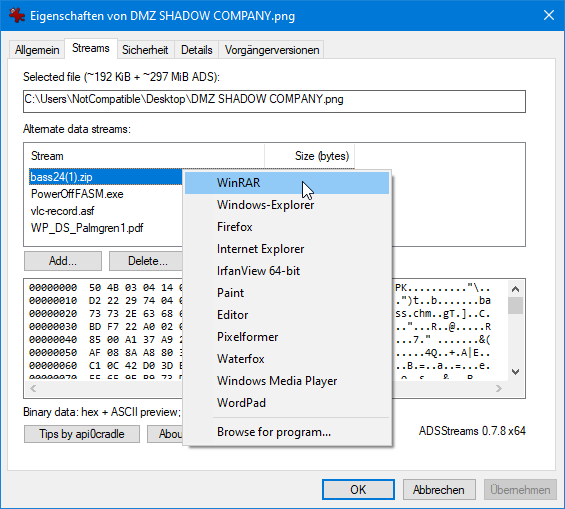This screenshot has width=565, height=509.
Task: Click ASCII preview text 'ss.chm..gT.]..C.'
Action: (x=443, y=313)
